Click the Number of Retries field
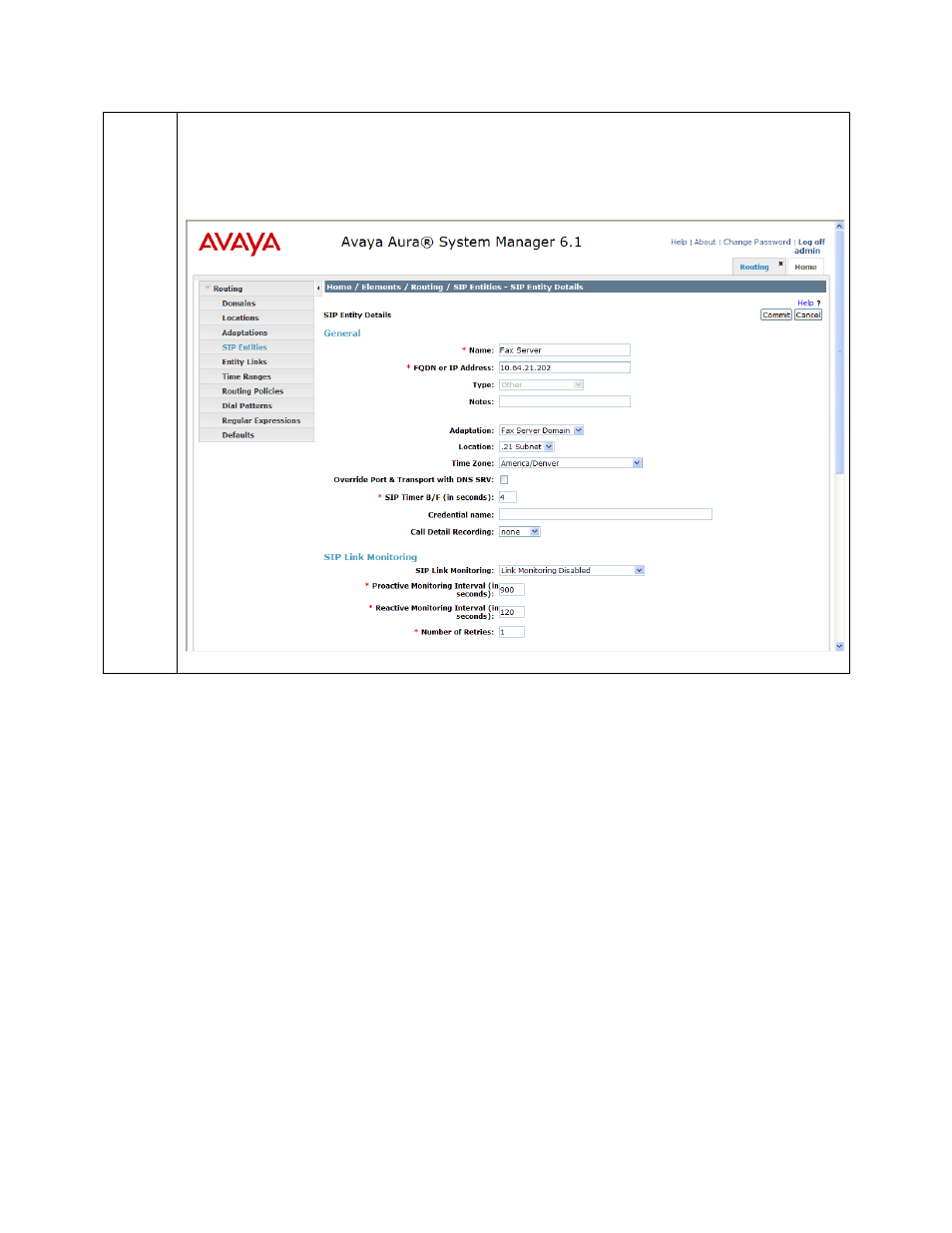The width and height of the screenshot is (952, 1233). (512, 632)
